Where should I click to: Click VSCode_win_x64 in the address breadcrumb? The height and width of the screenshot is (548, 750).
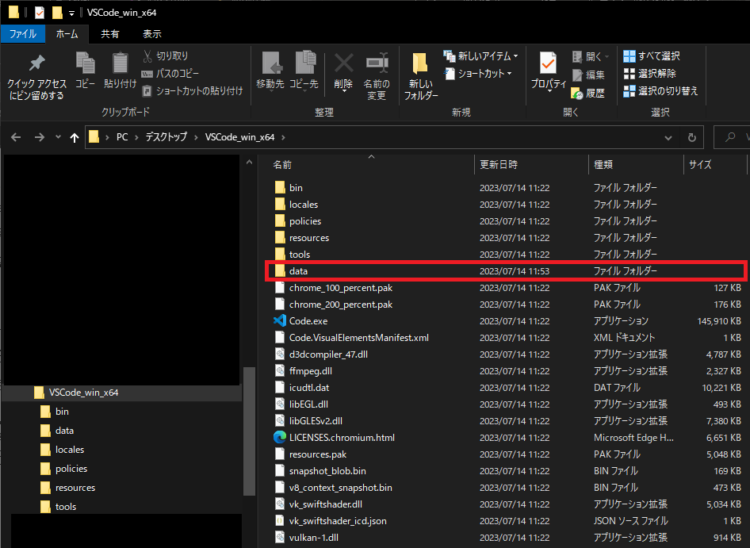coord(240,137)
